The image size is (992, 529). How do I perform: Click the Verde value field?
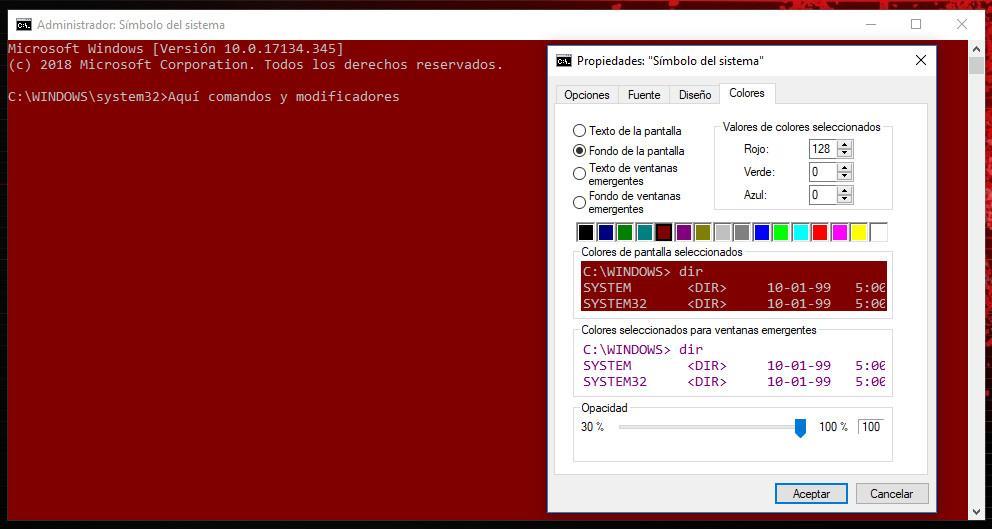click(822, 172)
